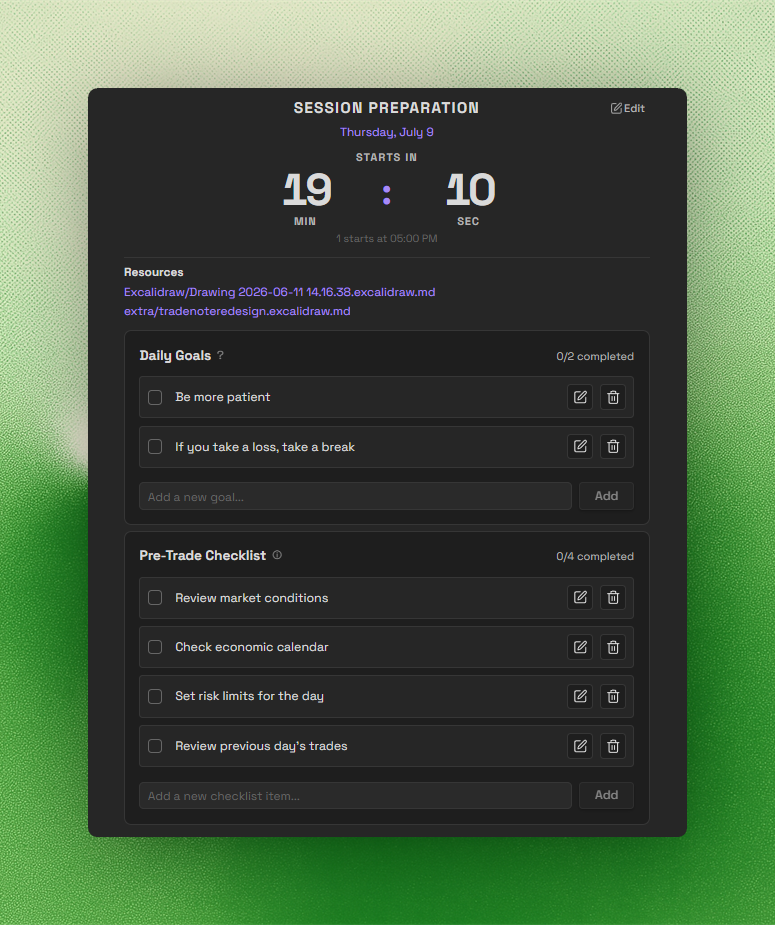Click the Pre-Trade Checklist info icon
Viewport: 775px width, 925px height.
coord(277,555)
